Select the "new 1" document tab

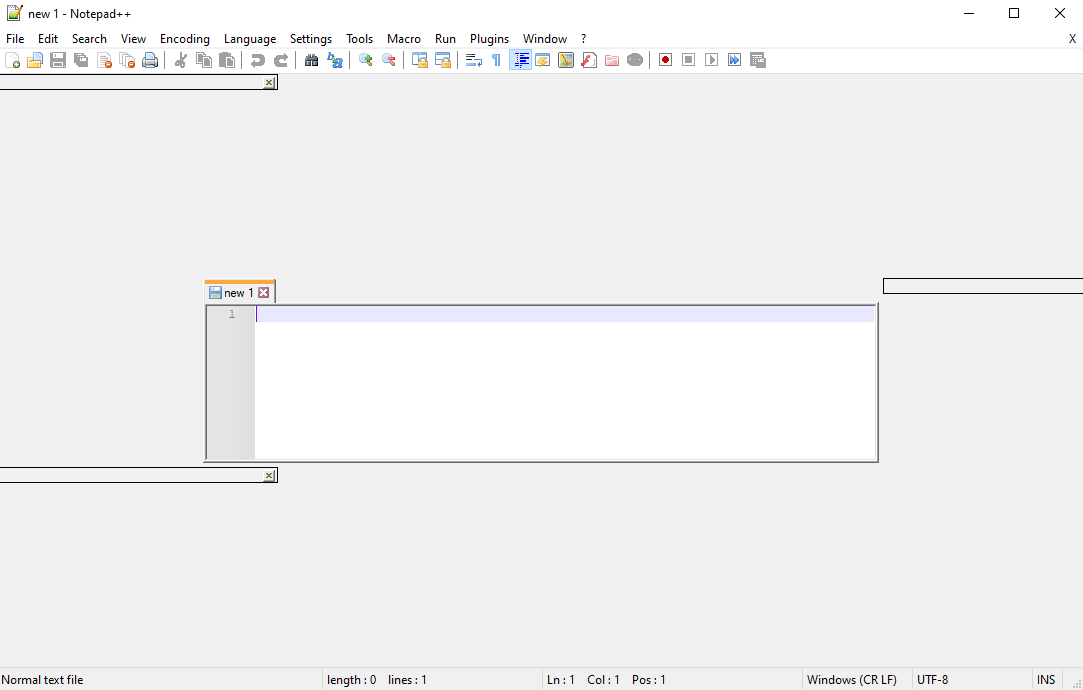click(239, 293)
